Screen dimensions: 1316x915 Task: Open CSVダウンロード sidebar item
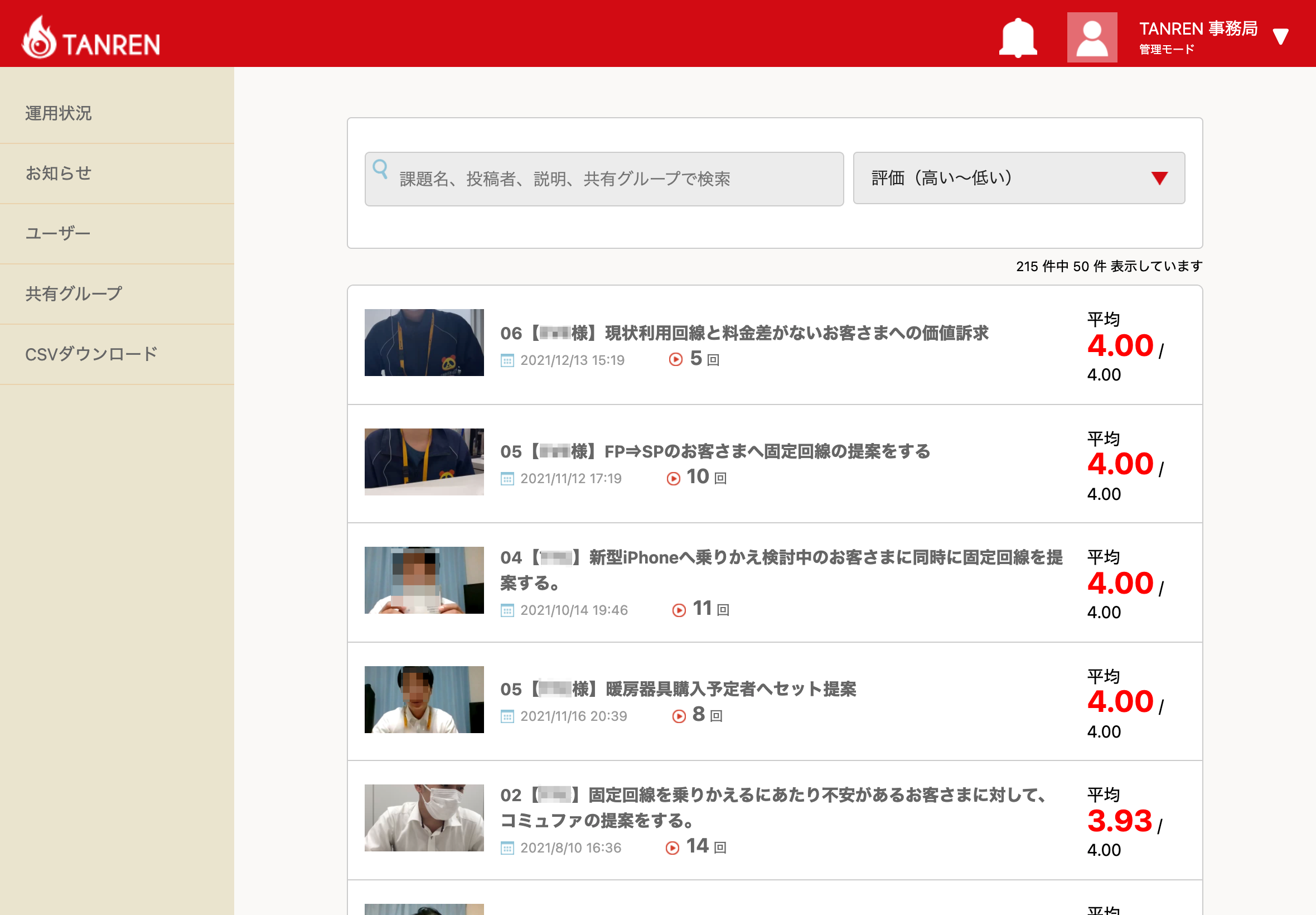91,354
